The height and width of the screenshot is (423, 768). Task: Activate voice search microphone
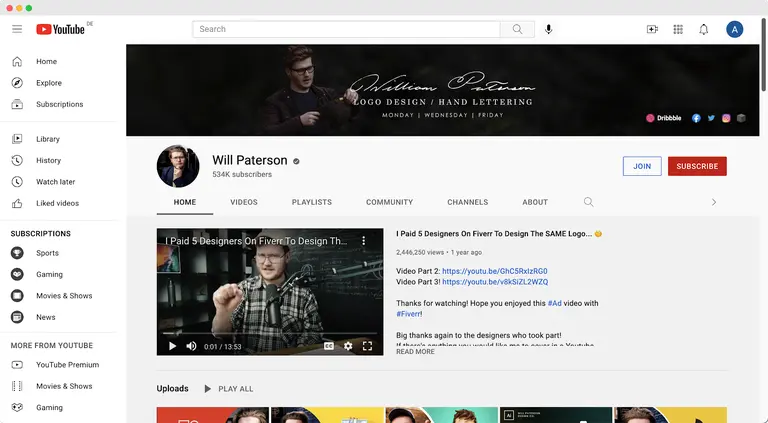549,29
